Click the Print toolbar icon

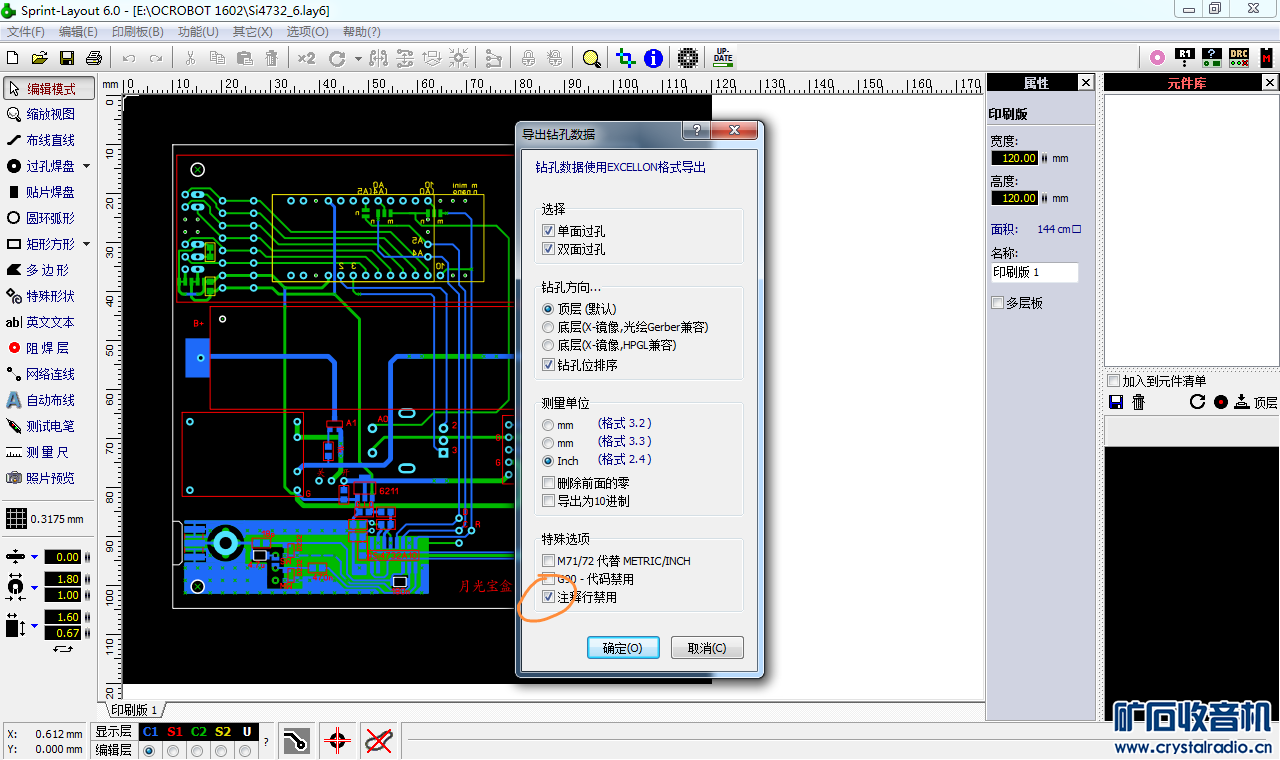[x=94, y=58]
